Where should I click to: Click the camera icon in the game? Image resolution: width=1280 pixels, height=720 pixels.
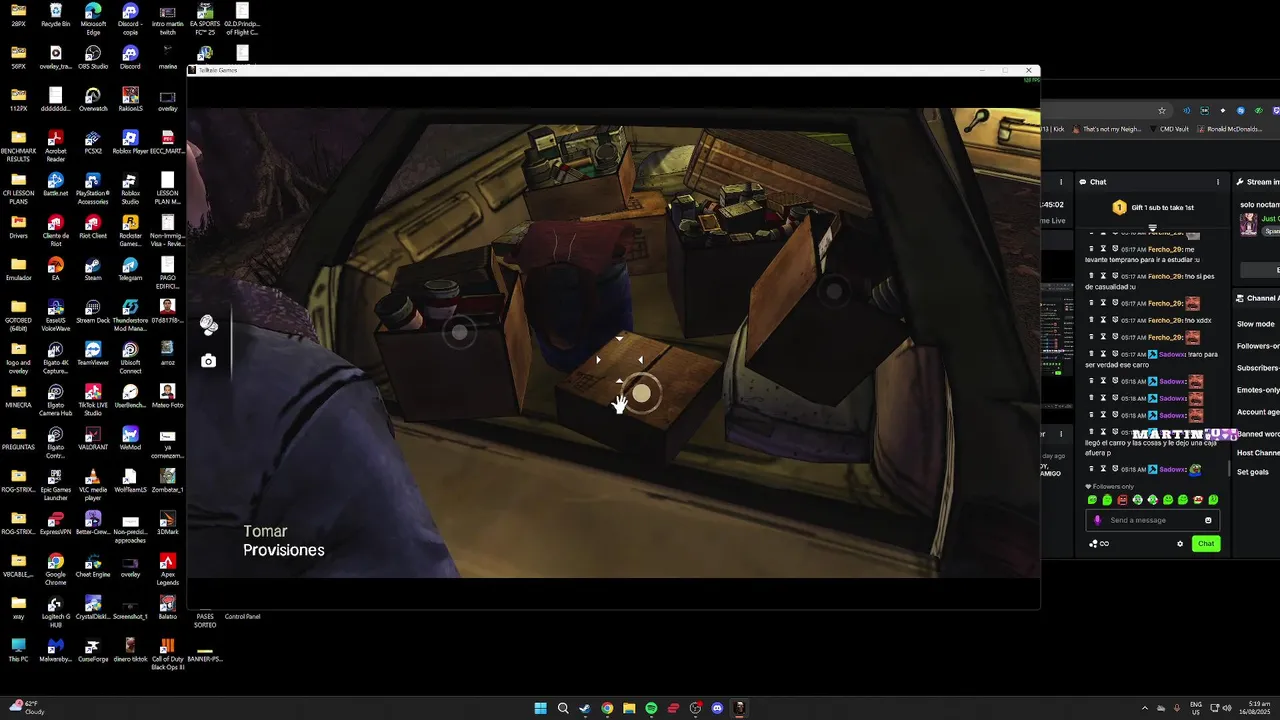pos(208,361)
